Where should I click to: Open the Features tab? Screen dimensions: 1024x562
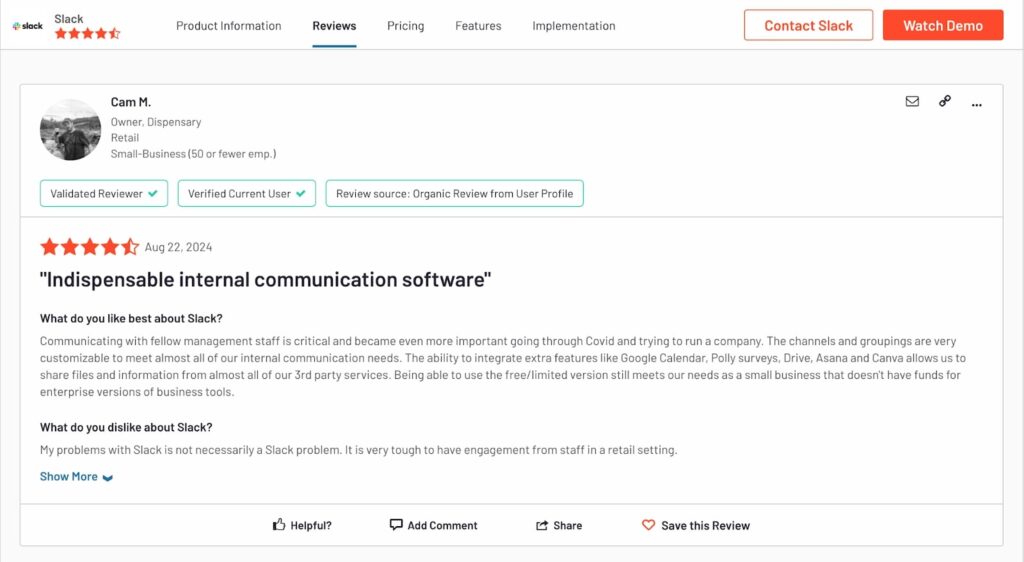coord(478,25)
